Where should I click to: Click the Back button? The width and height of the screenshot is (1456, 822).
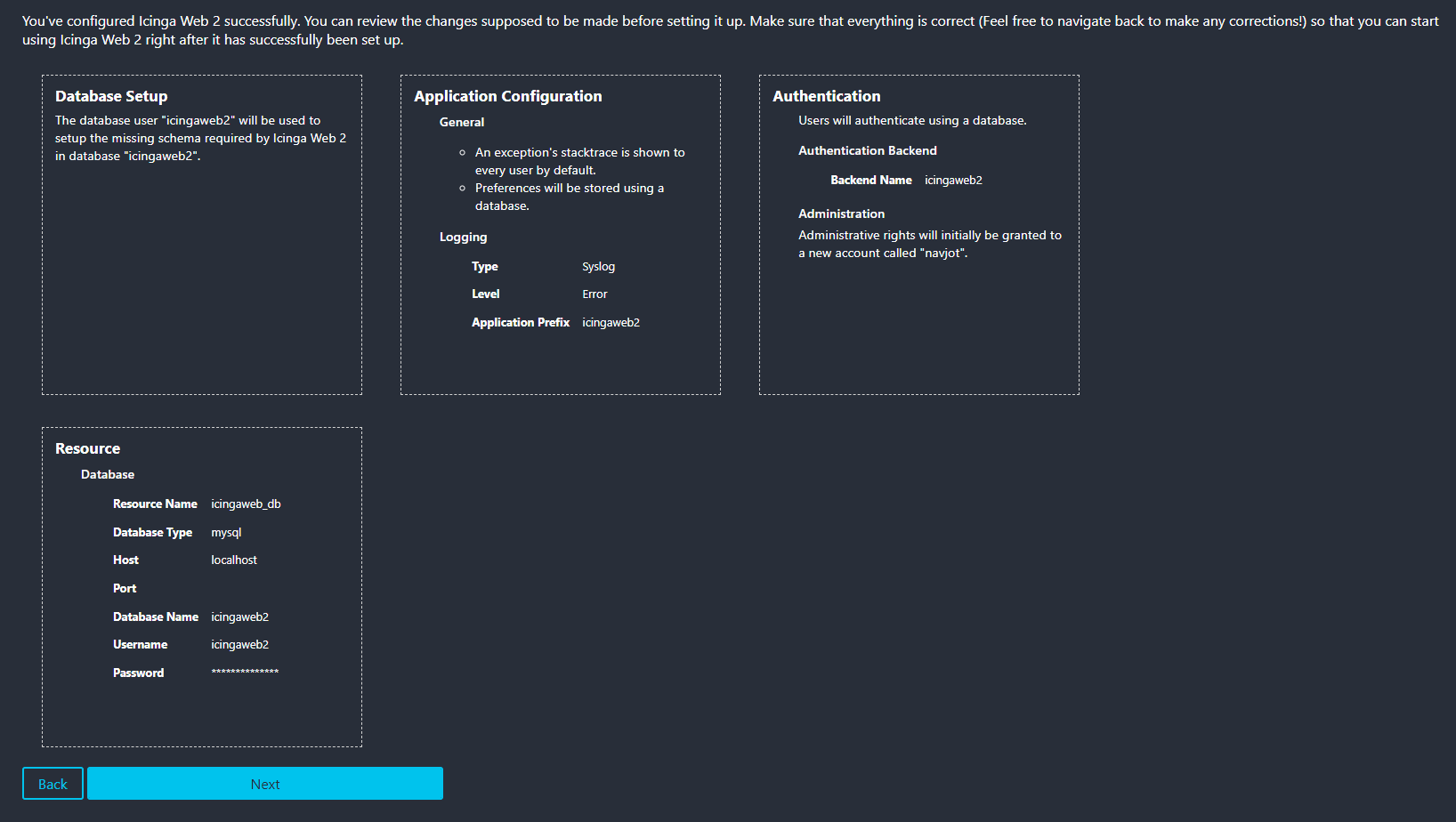53,784
